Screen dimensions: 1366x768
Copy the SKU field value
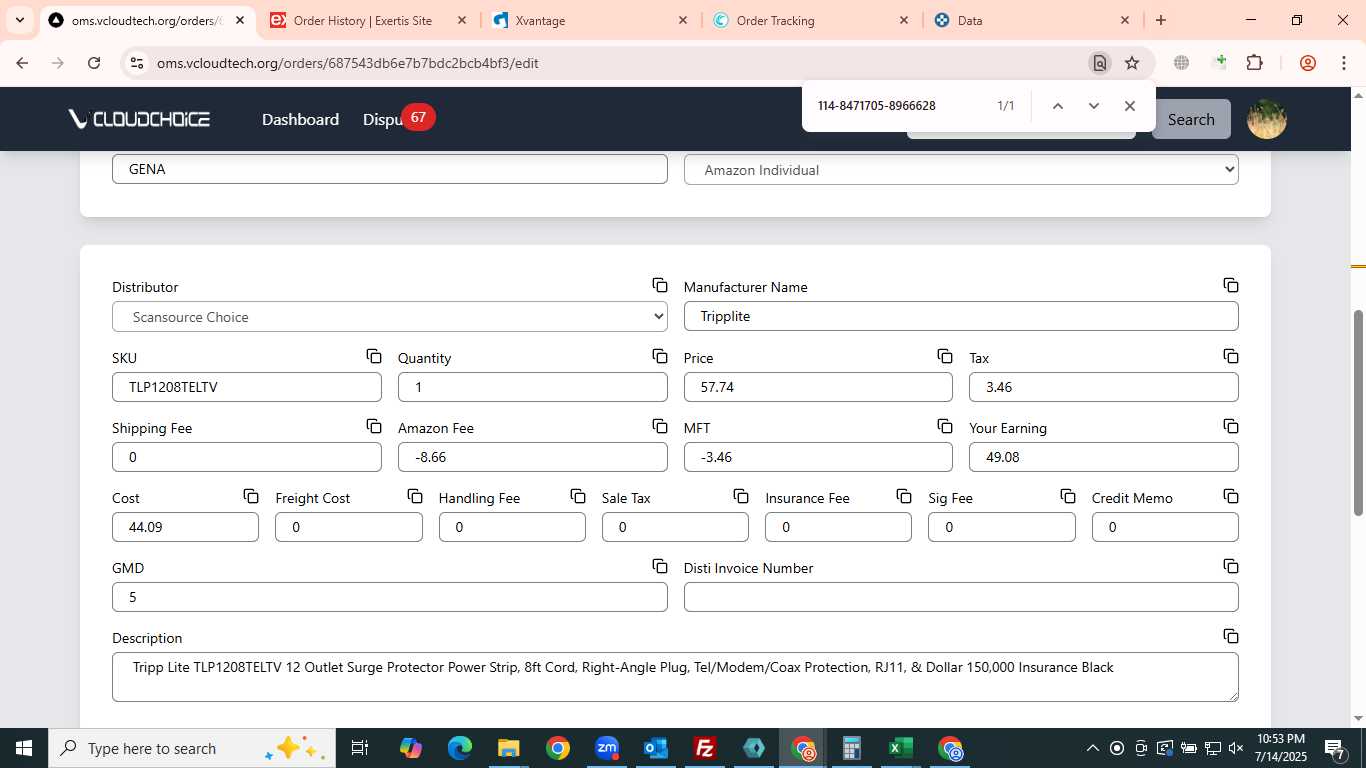point(374,357)
